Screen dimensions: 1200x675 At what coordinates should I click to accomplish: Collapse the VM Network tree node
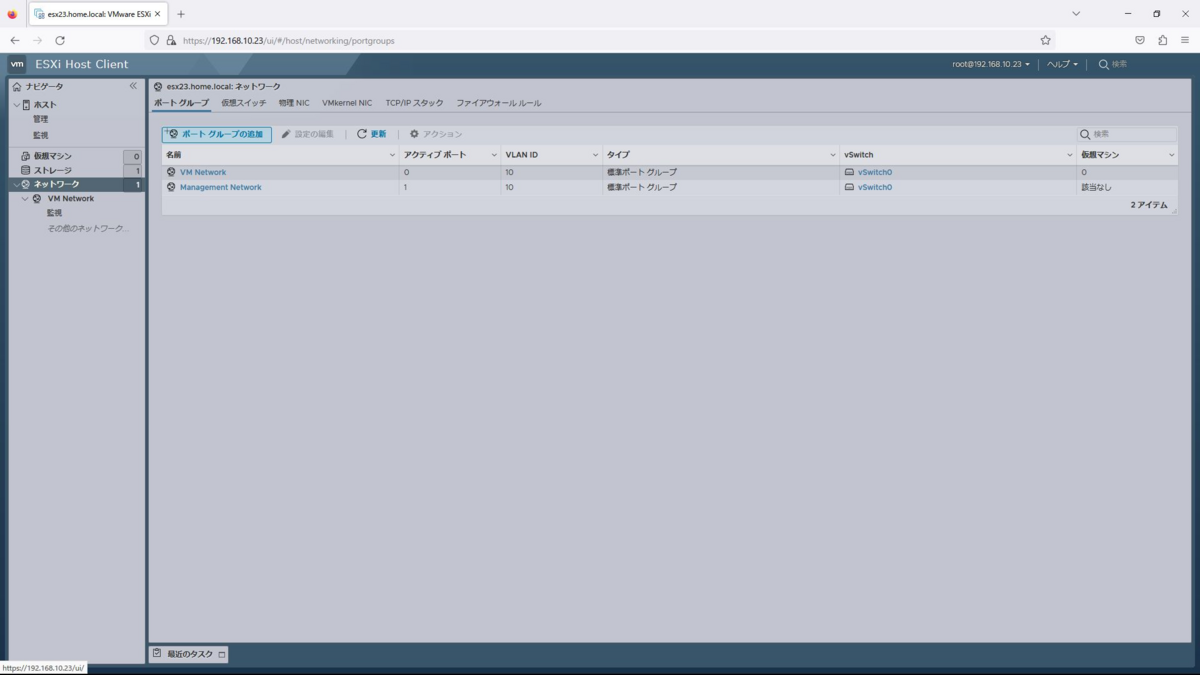26,199
